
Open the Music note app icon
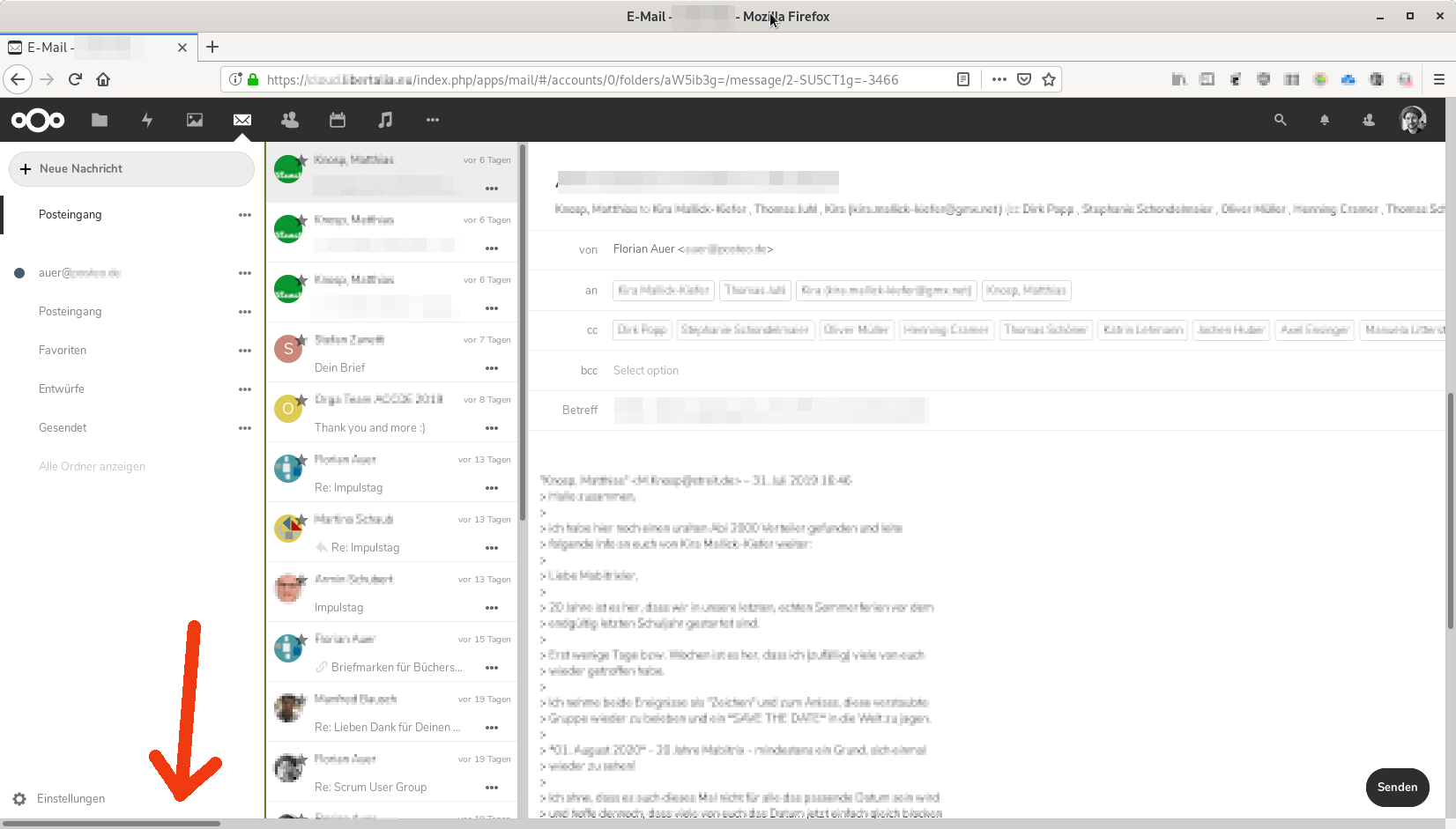[x=385, y=120]
